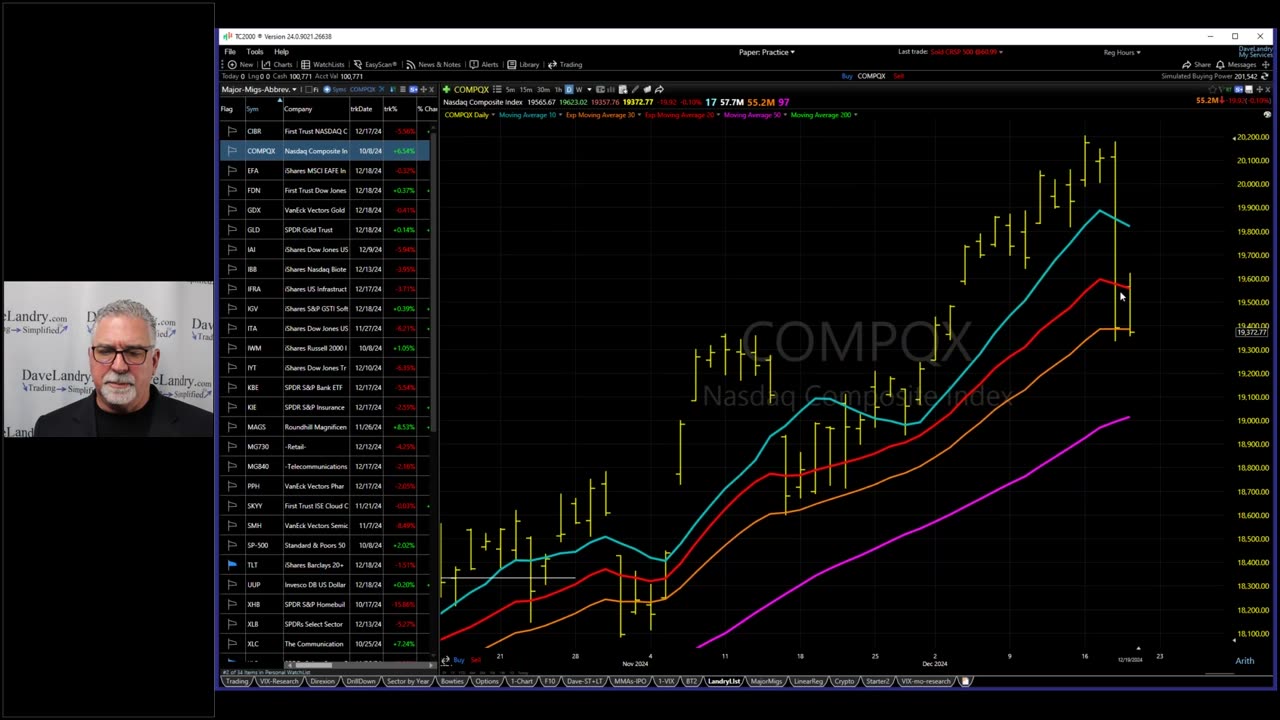Image resolution: width=1280 pixels, height=720 pixels.
Task: Open News & Notes from the toolbar
Action: point(435,65)
